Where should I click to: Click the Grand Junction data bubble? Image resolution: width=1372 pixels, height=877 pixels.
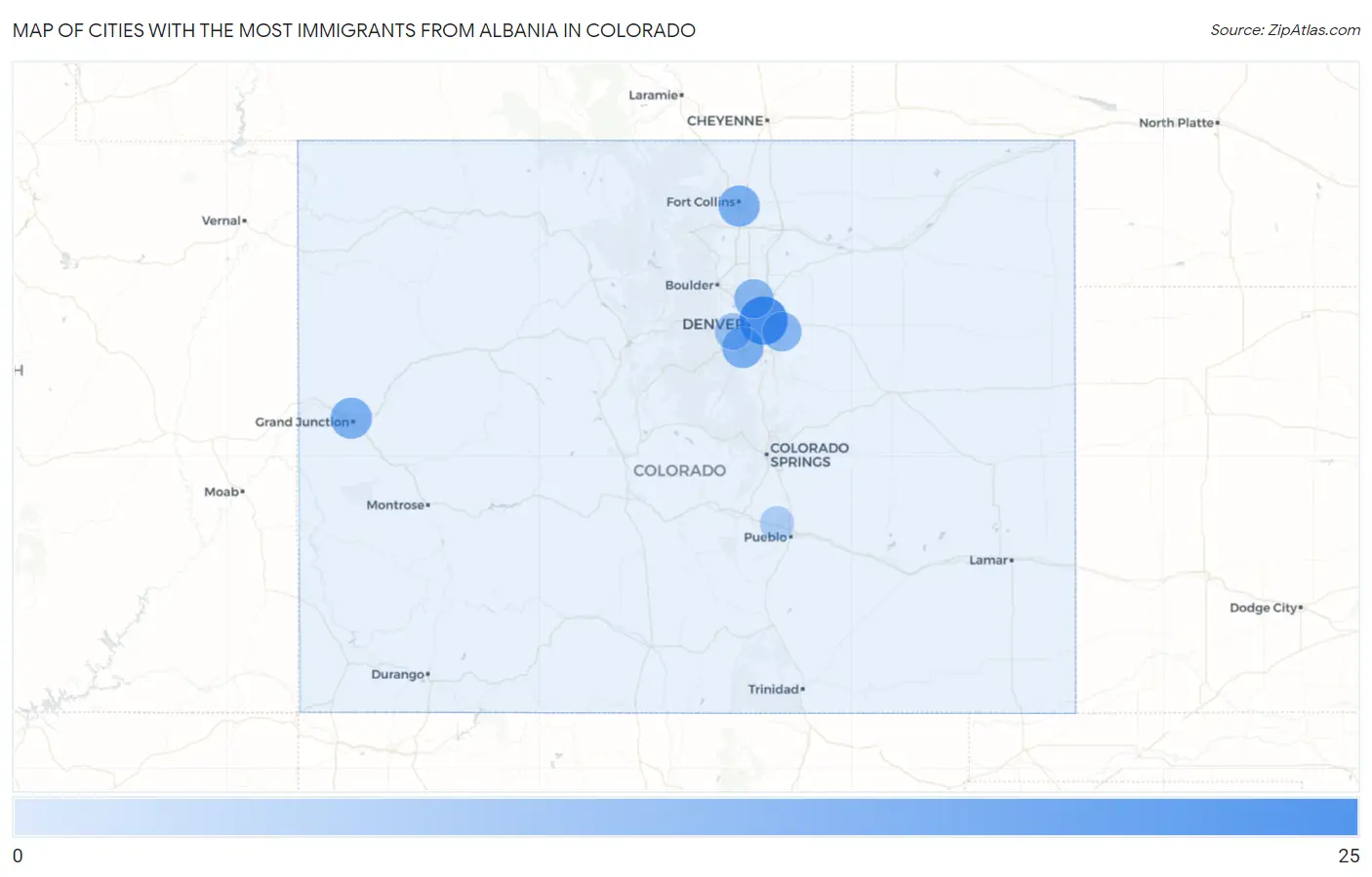[x=351, y=419]
